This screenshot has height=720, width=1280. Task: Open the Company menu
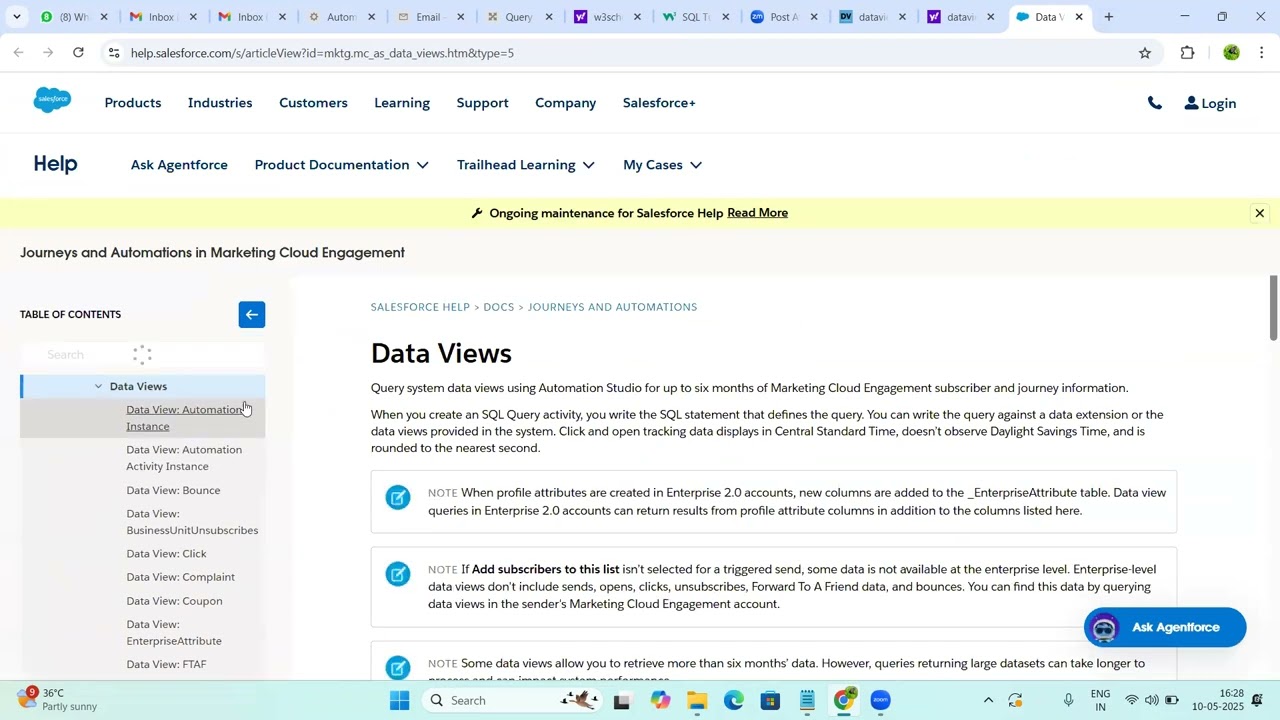pyautogui.click(x=565, y=103)
